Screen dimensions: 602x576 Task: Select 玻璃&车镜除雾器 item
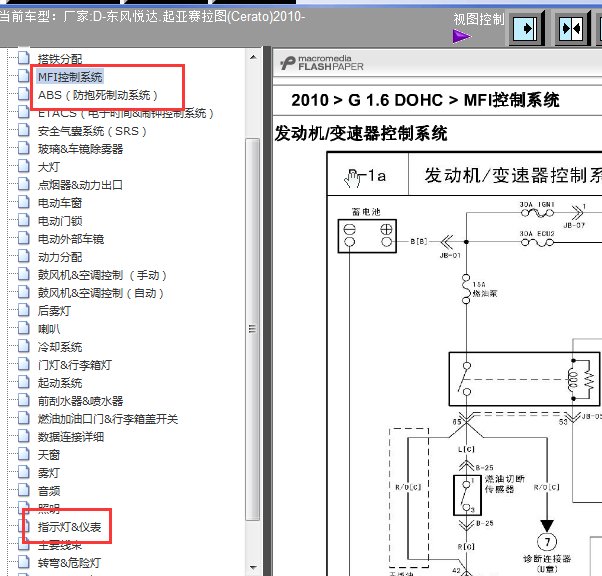(x=80, y=149)
